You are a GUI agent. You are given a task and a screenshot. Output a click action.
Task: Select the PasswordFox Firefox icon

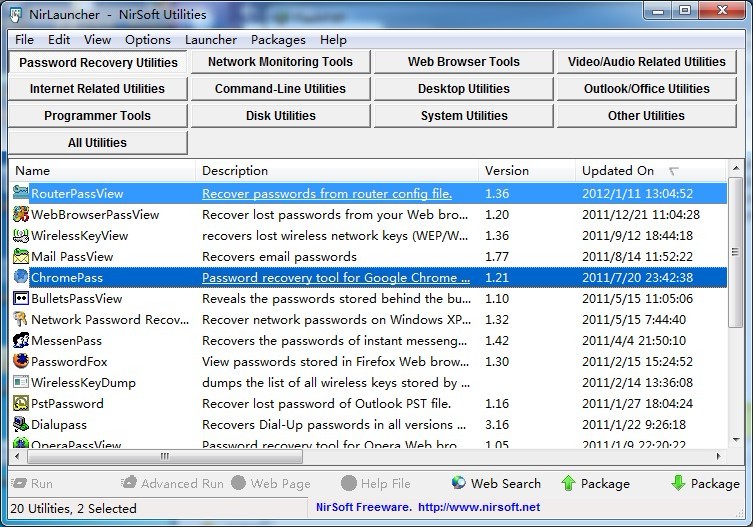tap(21, 361)
